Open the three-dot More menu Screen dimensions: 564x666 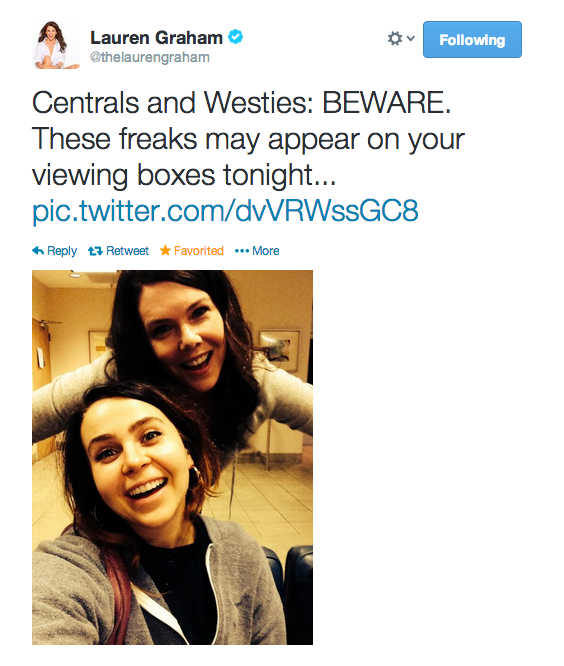242,251
